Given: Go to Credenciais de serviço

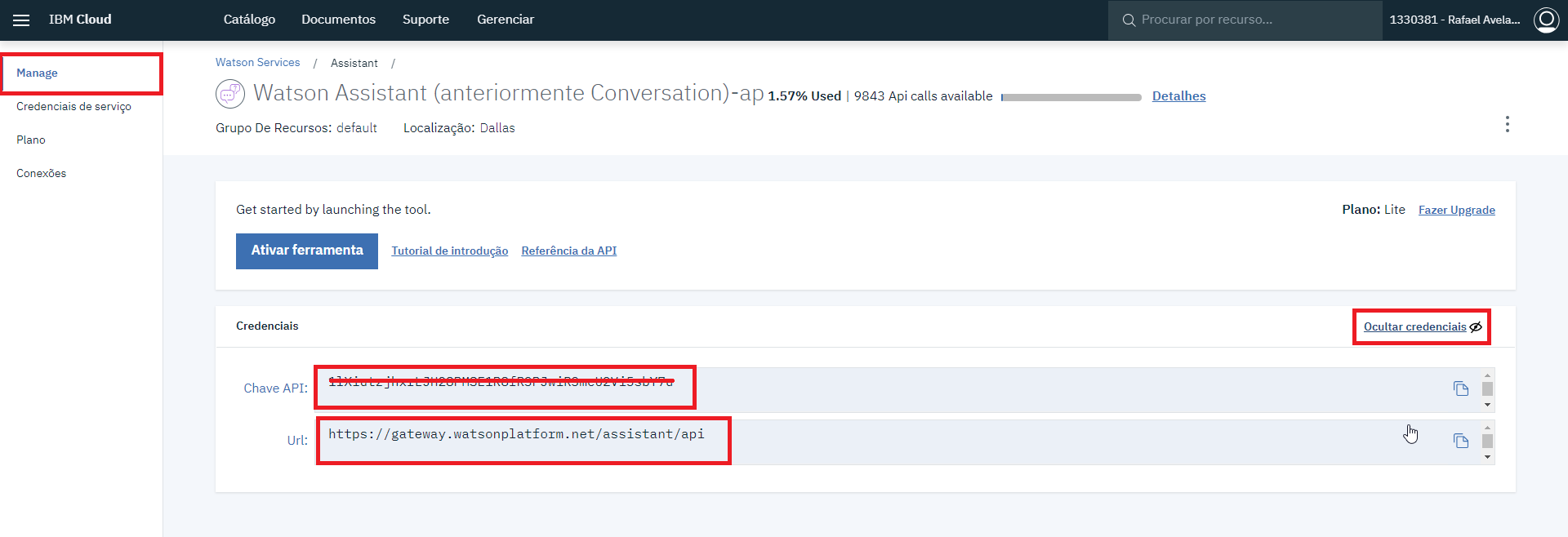Looking at the screenshot, I should [73, 107].
